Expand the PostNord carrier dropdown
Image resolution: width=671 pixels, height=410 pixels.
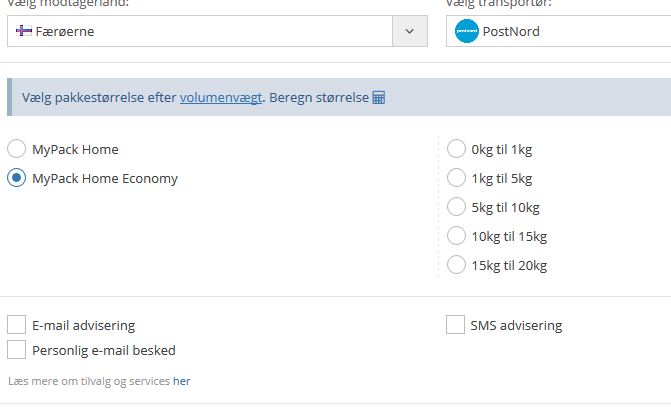click(560, 31)
